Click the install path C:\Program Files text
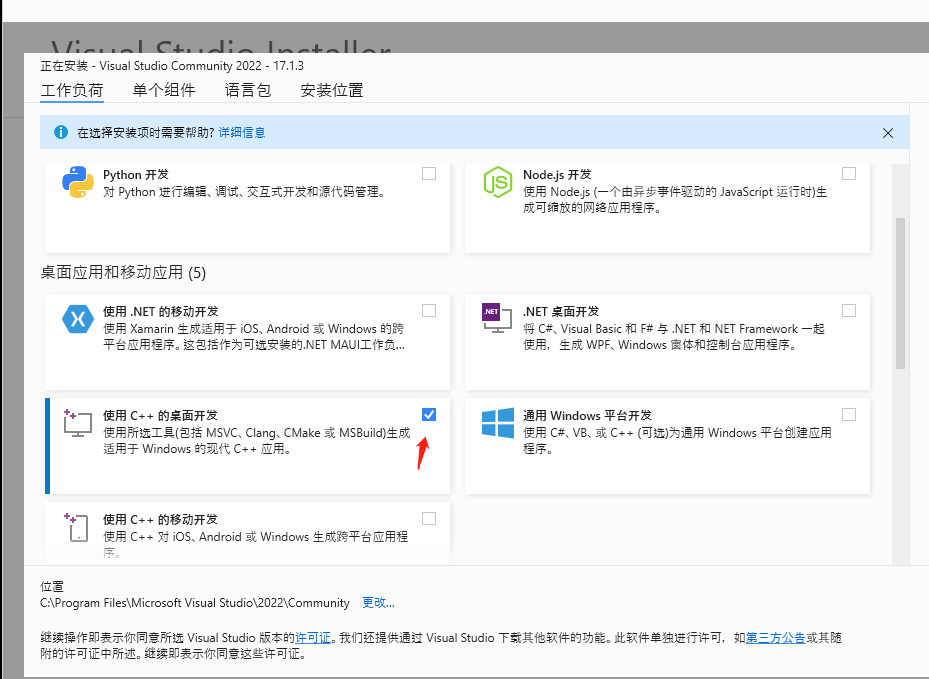Viewport: 929px width, 679px height. tap(195, 603)
